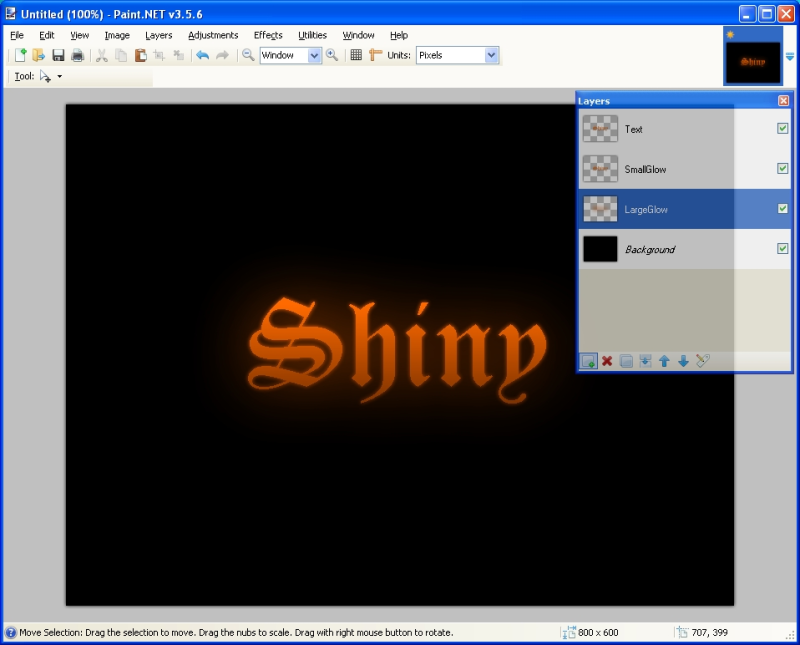Delete layer using the red X icon

607,361
